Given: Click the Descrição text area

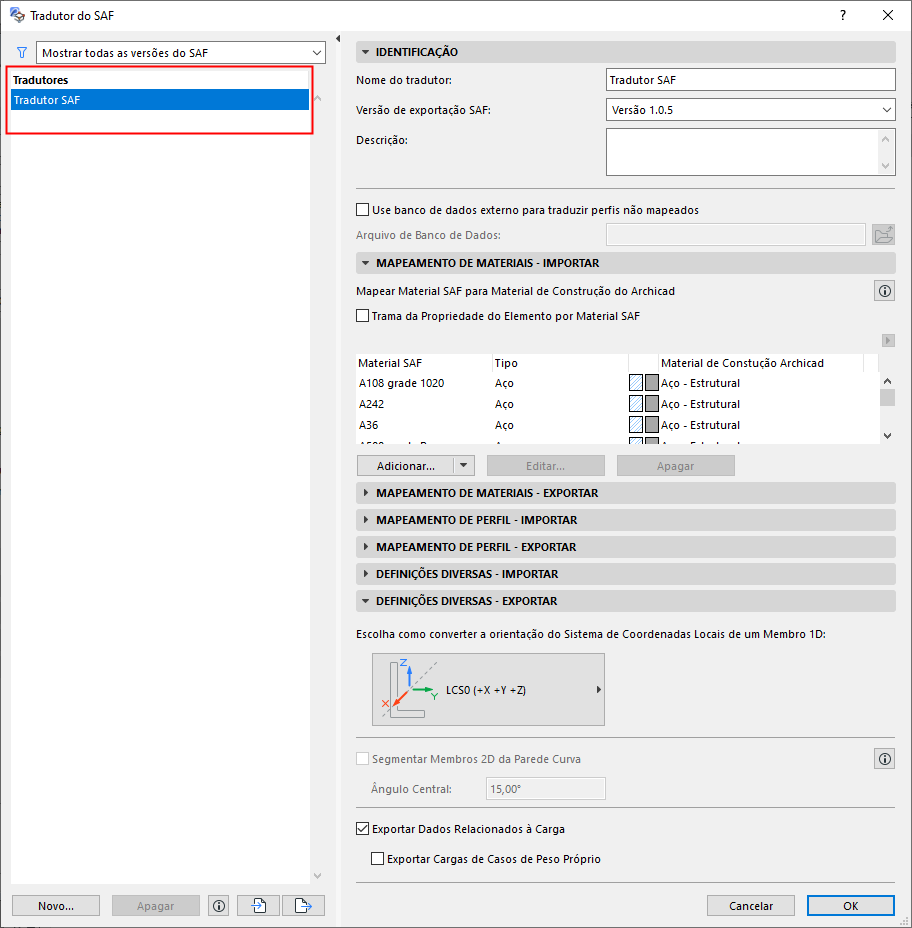Looking at the screenshot, I should pyautogui.click(x=742, y=152).
